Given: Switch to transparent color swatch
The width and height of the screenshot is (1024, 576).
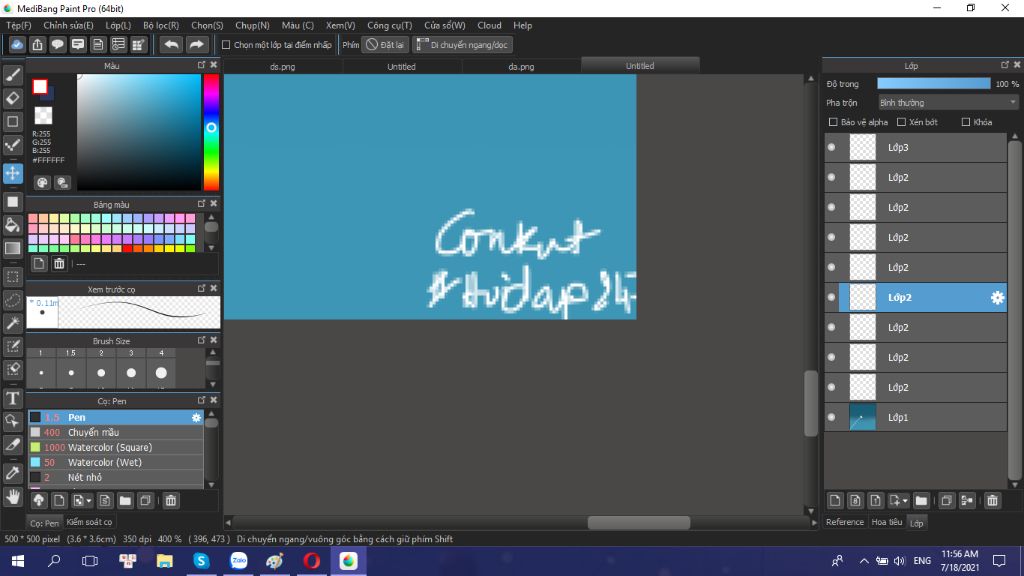Looking at the screenshot, I should click(43, 116).
